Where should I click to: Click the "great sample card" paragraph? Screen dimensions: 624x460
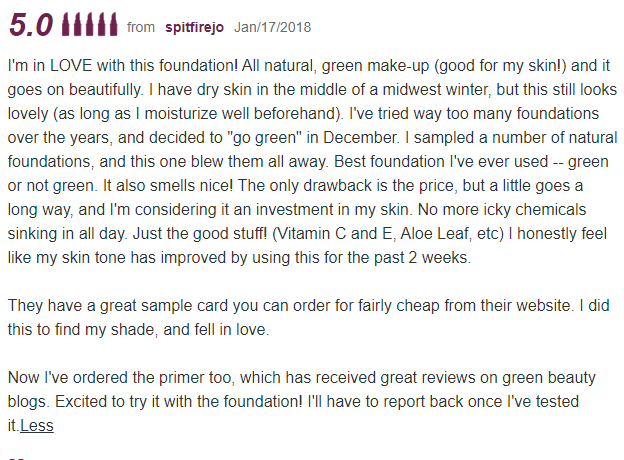[x=308, y=318]
